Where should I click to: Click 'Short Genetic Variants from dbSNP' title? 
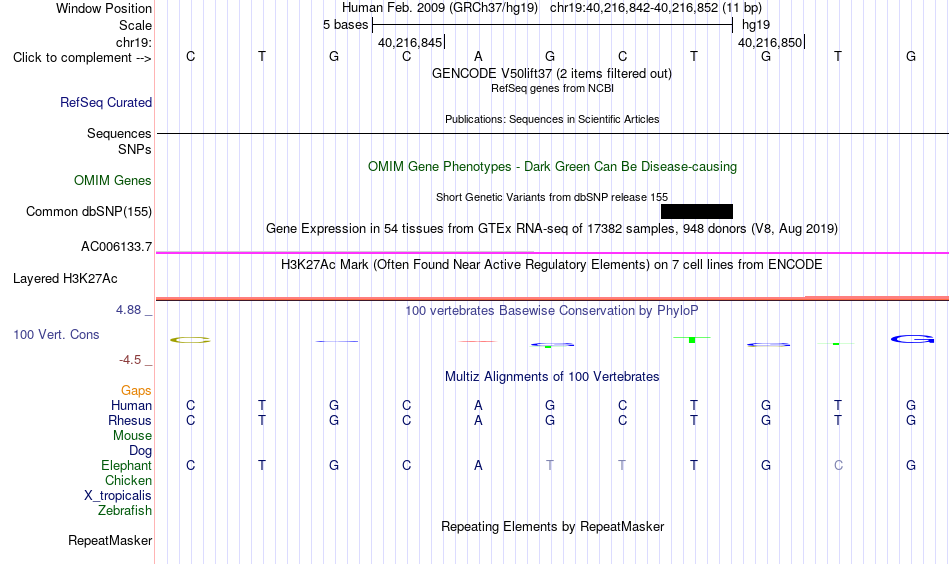coord(552,197)
